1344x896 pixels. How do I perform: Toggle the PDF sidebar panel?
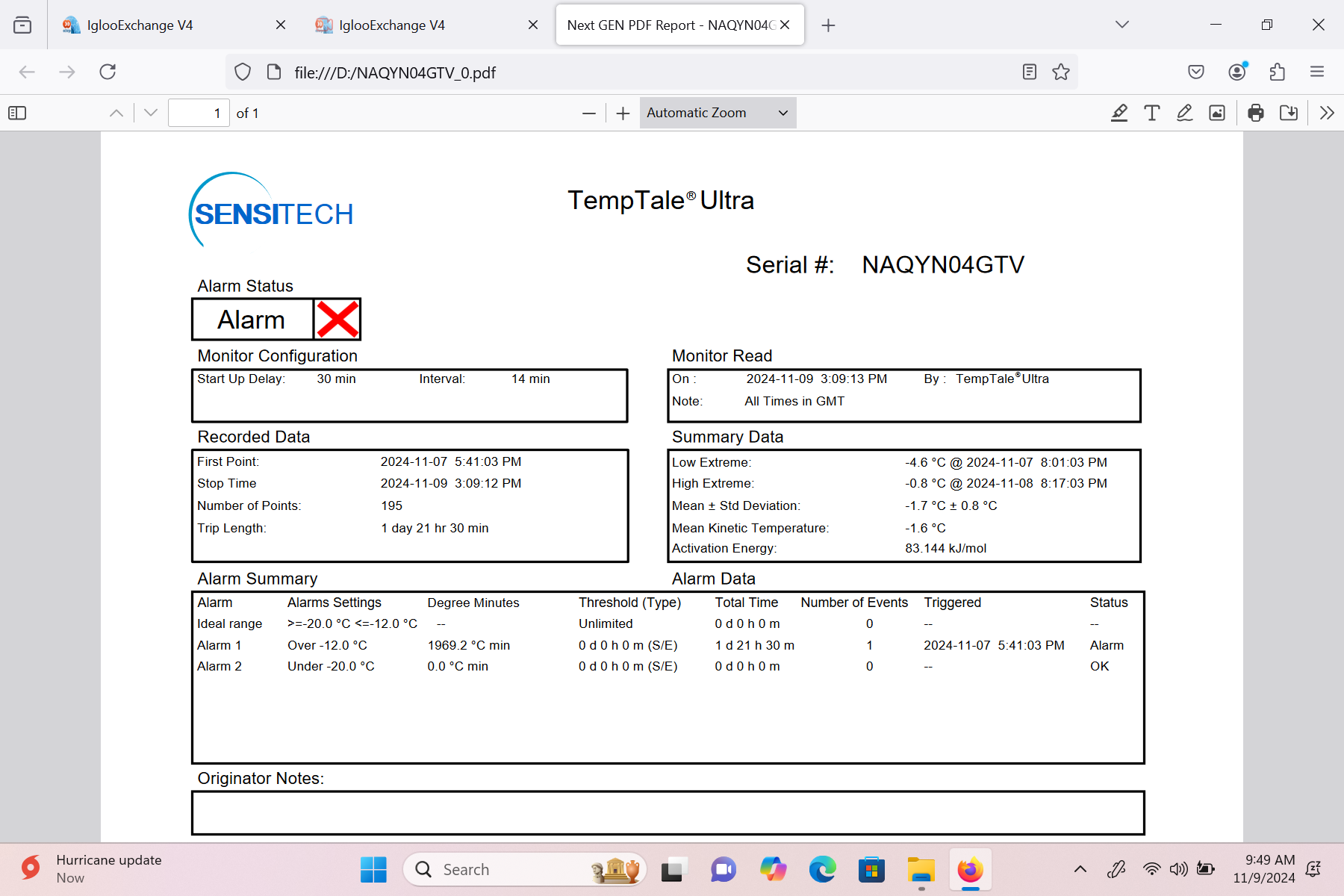pyautogui.click(x=17, y=113)
